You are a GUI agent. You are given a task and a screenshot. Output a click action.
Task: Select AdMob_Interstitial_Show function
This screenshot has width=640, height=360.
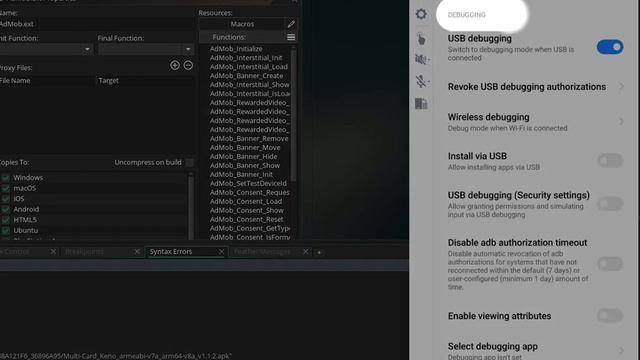pyautogui.click(x=249, y=84)
